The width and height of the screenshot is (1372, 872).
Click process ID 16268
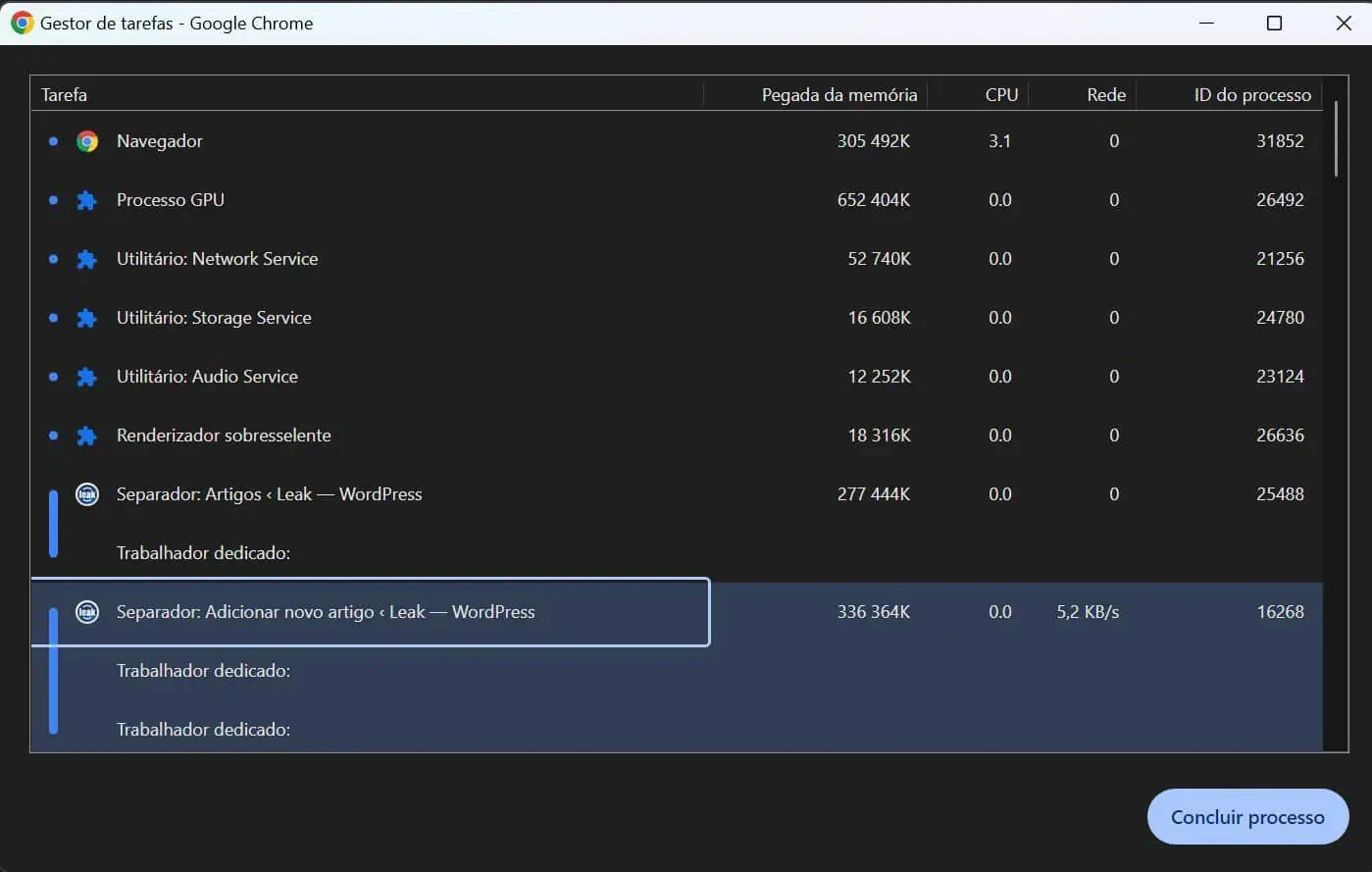(x=1280, y=612)
